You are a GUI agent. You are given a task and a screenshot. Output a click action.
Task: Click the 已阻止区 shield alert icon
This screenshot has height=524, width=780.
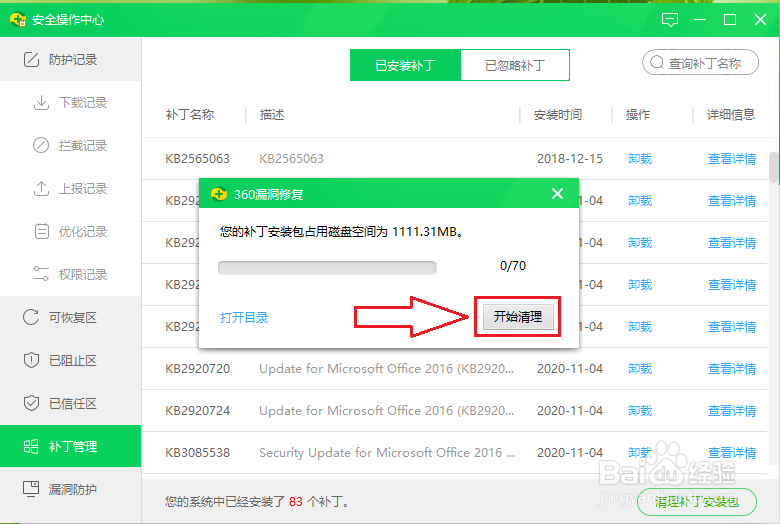pyautogui.click(x=31, y=360)
